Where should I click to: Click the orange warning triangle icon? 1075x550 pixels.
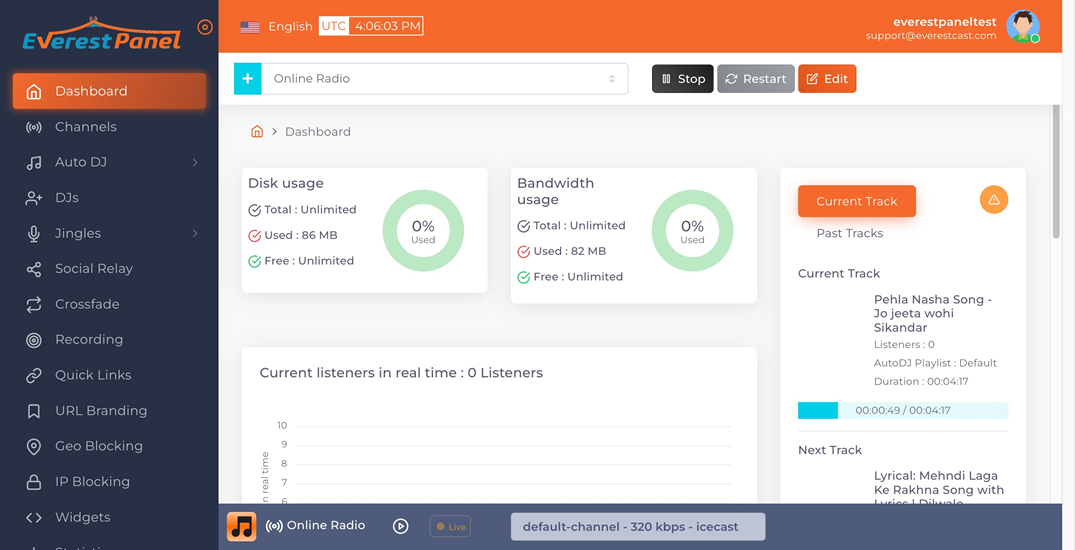point(993,200)
